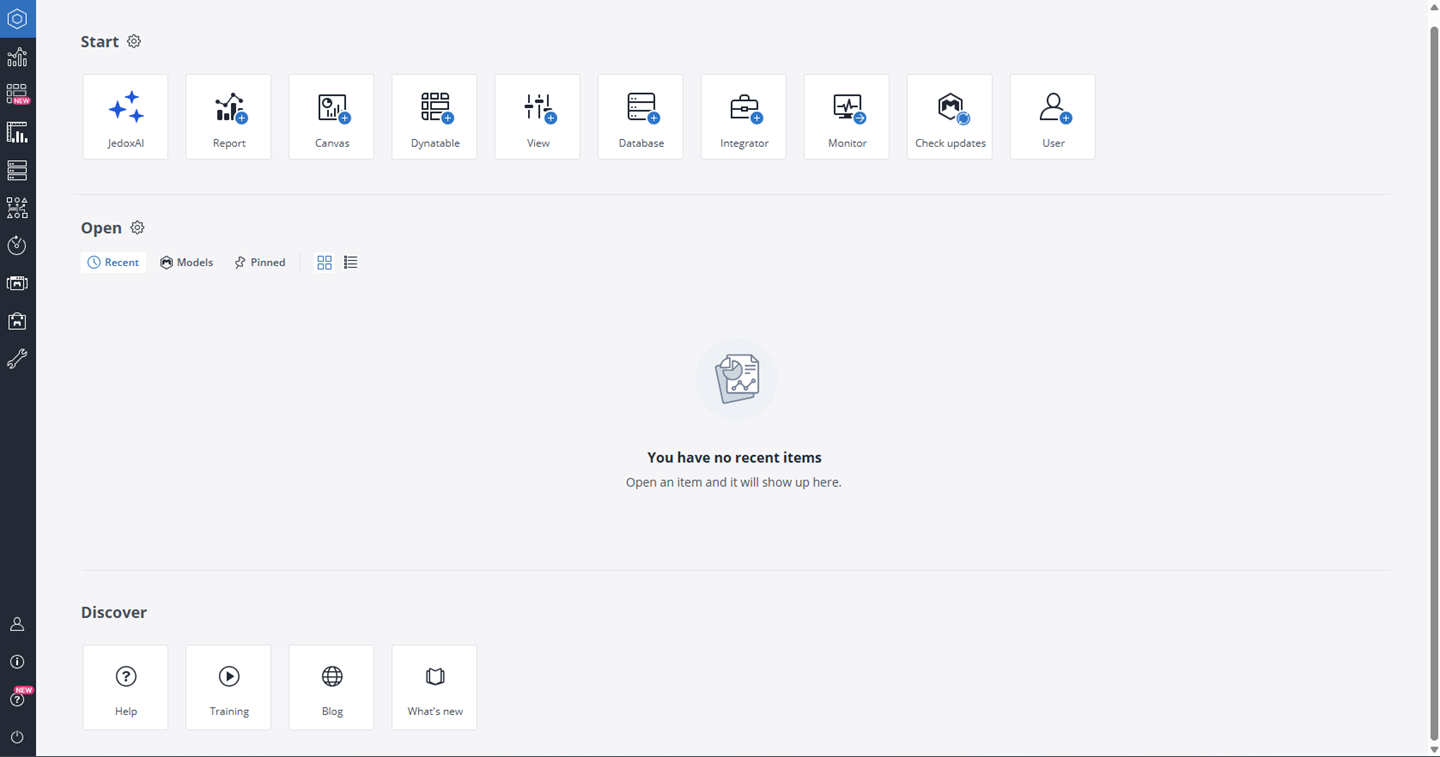Open the Integrator tile

coord(744,117)
